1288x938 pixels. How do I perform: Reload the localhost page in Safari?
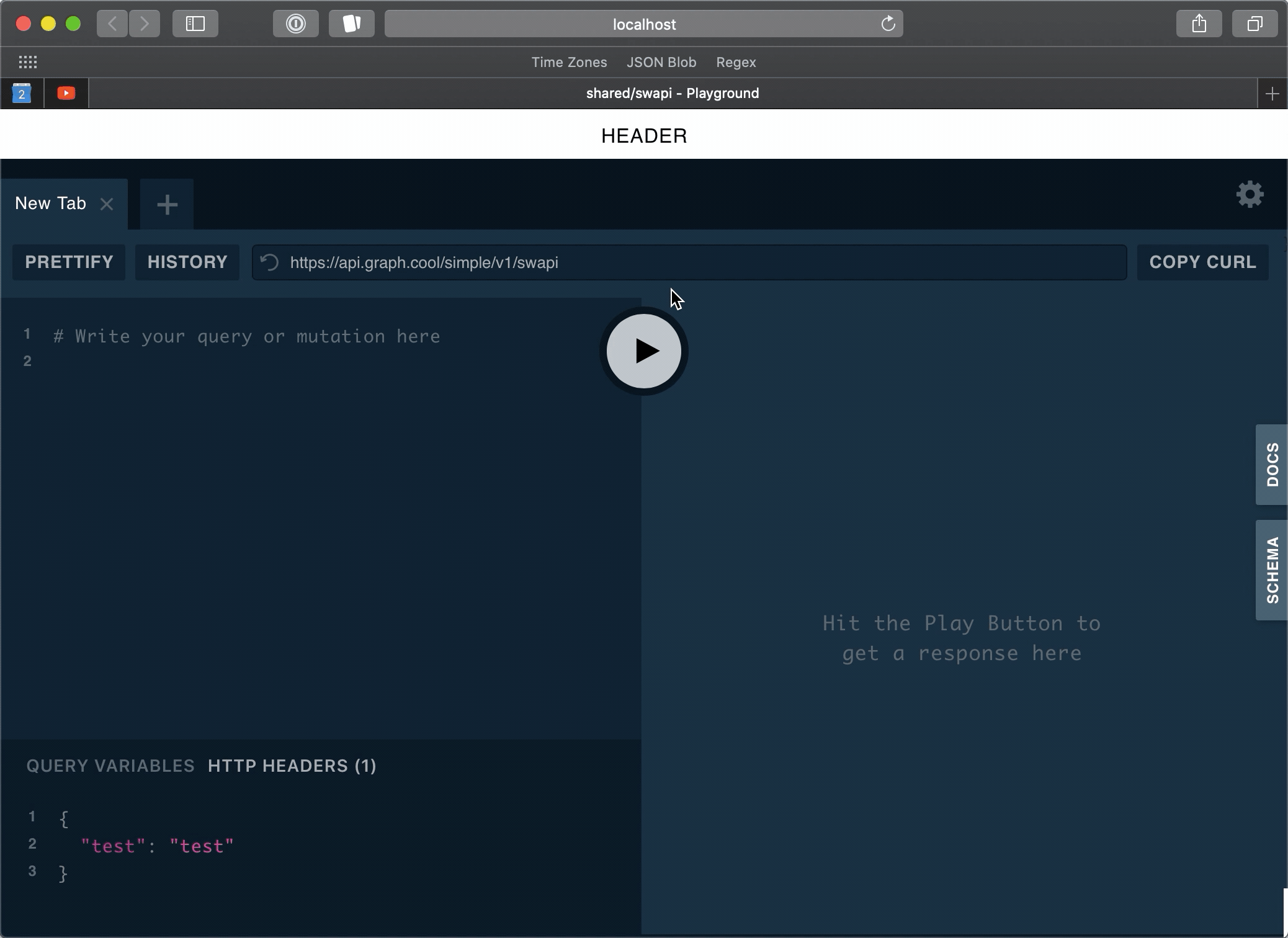(888, 24)
